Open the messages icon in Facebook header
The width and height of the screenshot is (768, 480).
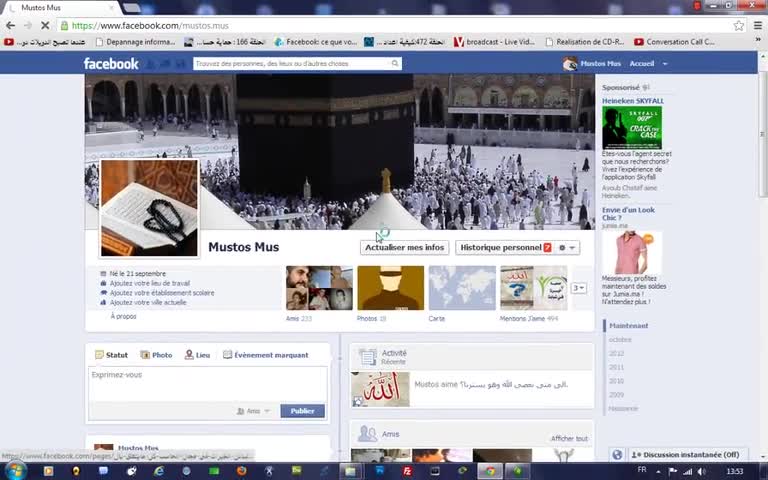[166, 64]
